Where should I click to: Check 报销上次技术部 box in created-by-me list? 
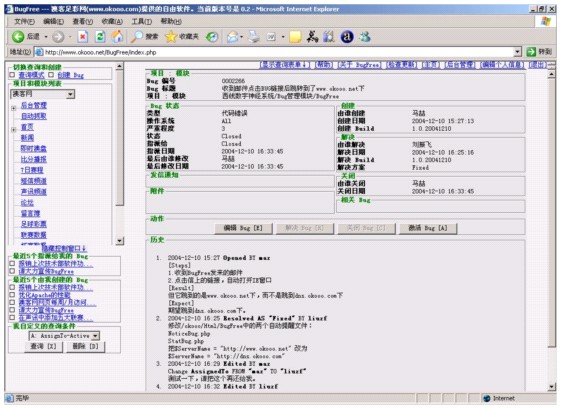(12, 287)
